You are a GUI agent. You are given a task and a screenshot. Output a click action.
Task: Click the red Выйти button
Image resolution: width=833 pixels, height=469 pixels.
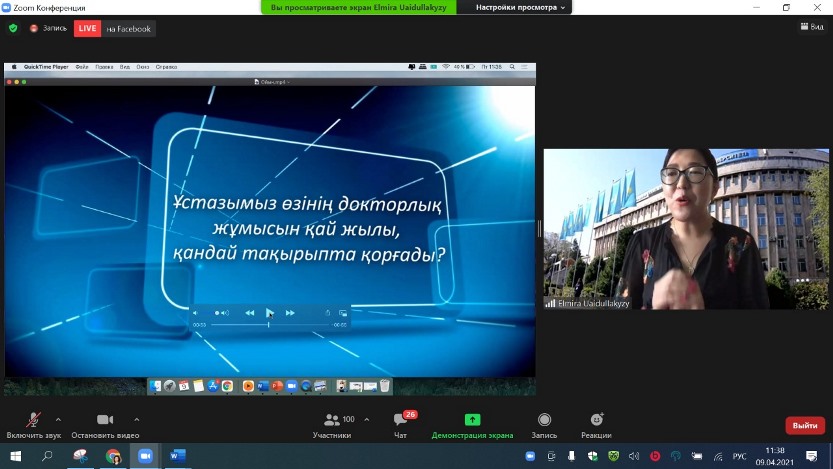click(x=804, y=425)
